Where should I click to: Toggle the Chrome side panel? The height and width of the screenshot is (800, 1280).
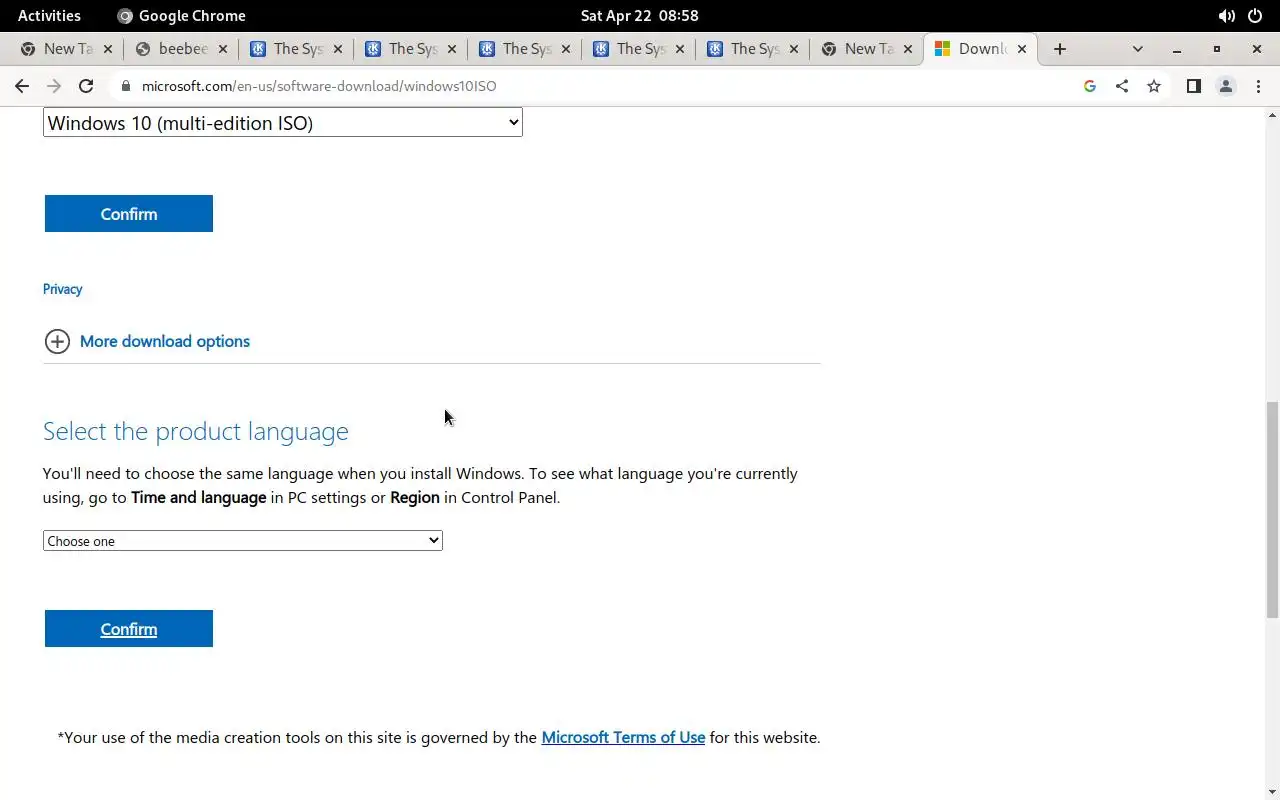[1193, 86]
